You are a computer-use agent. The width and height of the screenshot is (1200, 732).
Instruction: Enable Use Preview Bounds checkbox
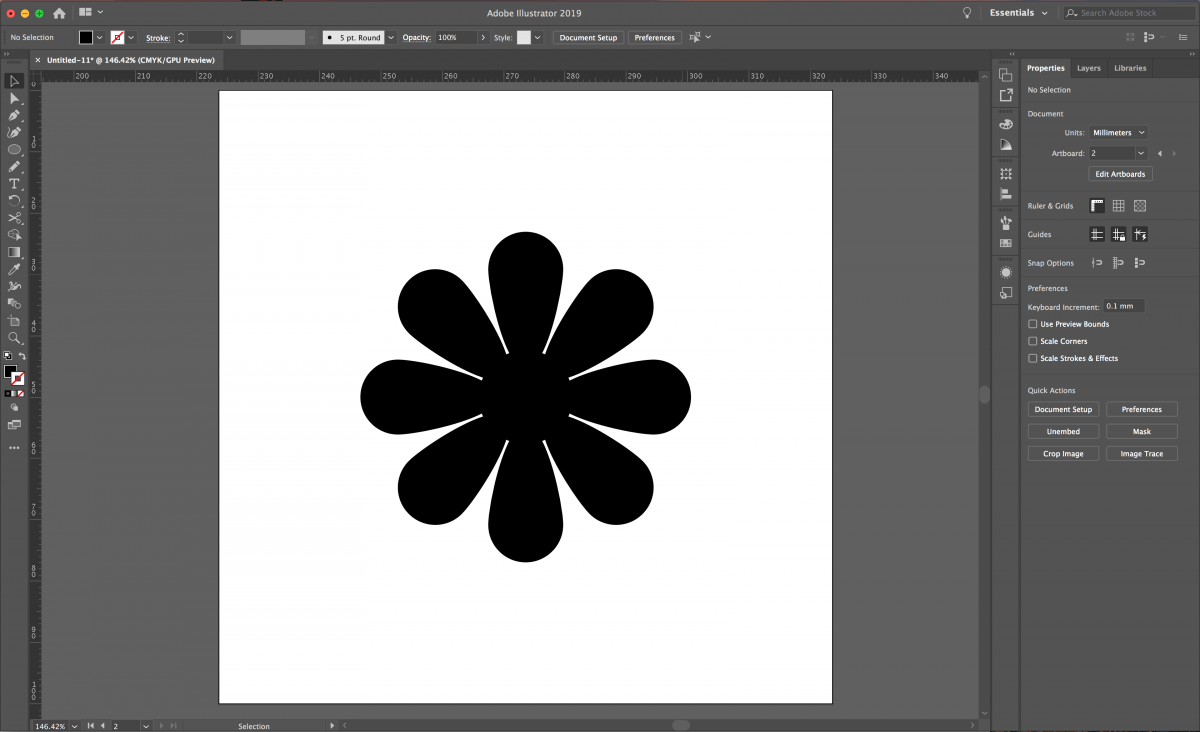click(x=1033, y=324)
